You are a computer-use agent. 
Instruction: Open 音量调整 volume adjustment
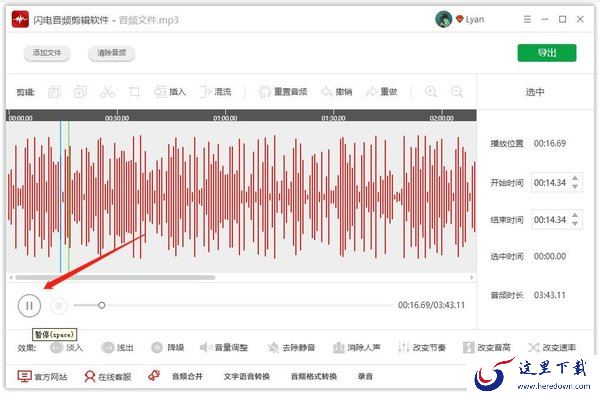pos(224,347)
